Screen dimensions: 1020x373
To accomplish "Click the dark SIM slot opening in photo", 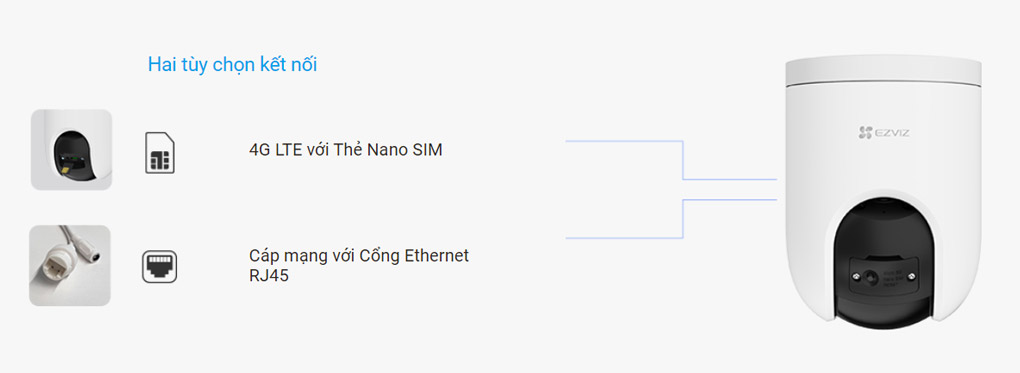I will pyautogui.click(x=72, y=150).
